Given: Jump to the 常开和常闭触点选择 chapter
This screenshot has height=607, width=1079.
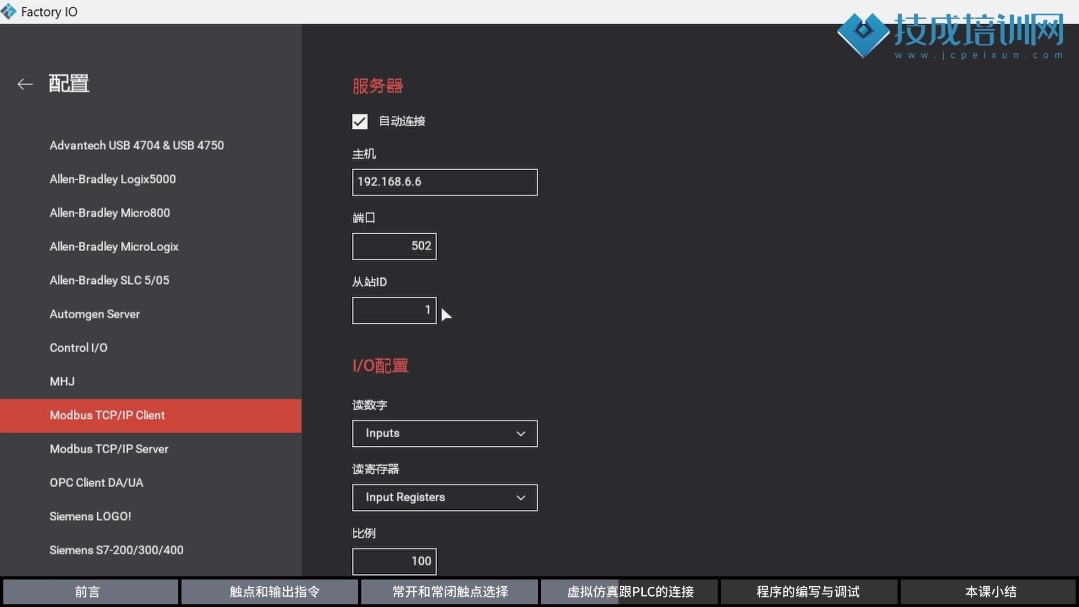Looking at the screenshot, I should coord(449,592).
